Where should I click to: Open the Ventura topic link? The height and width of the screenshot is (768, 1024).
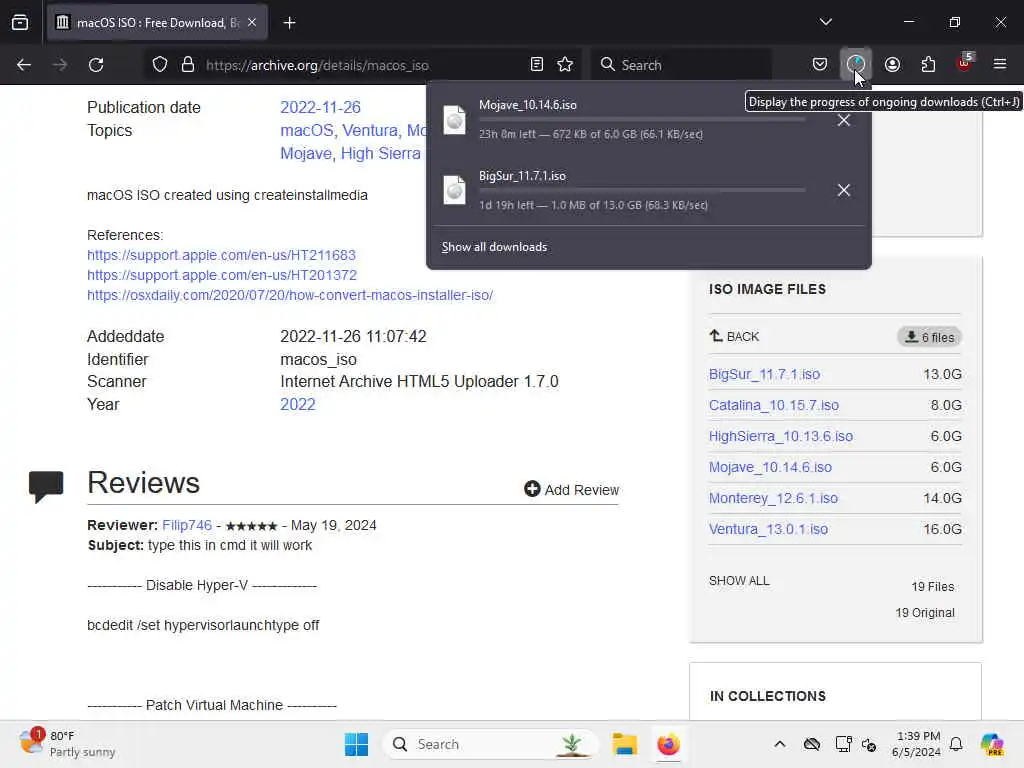pos(370,131)
